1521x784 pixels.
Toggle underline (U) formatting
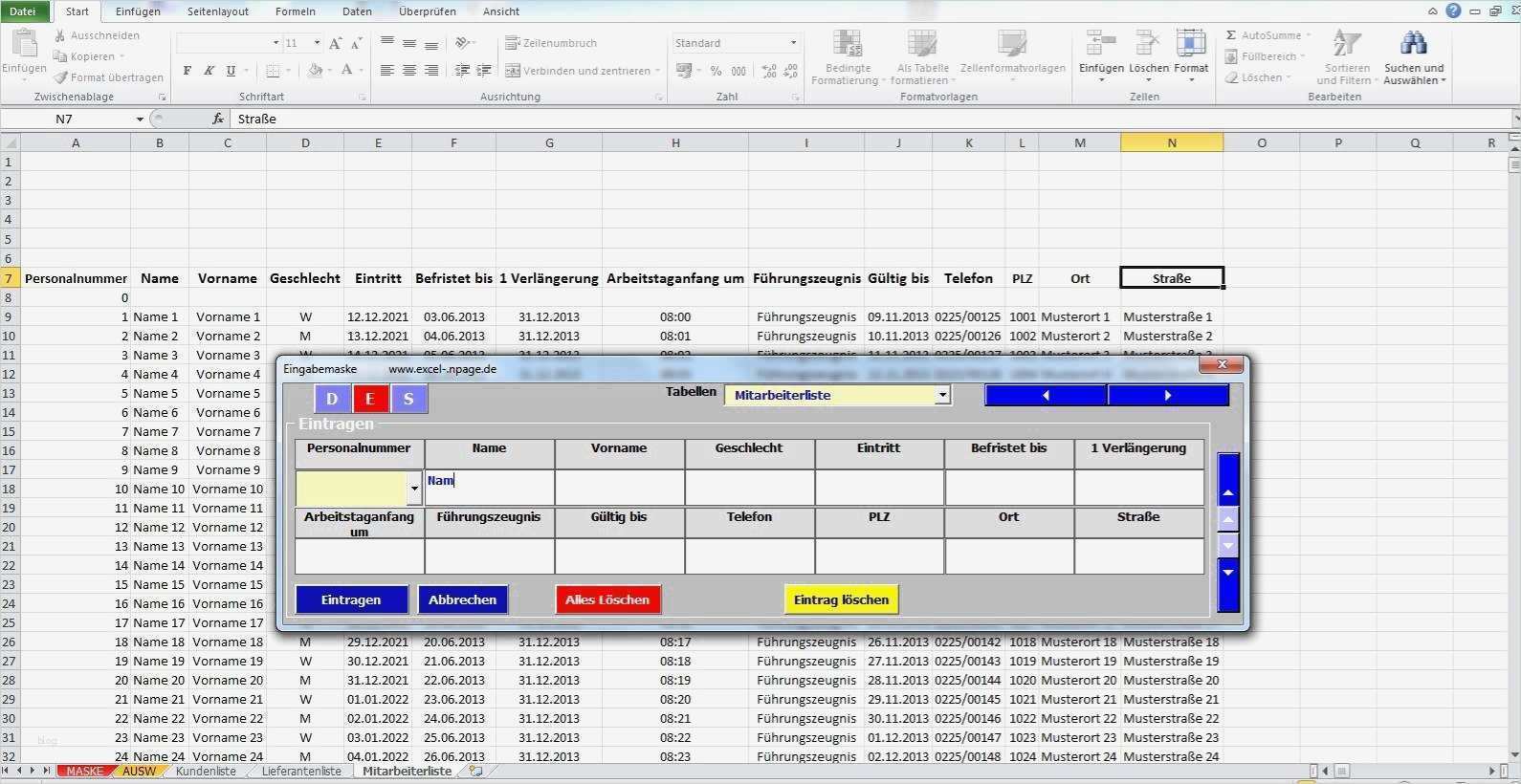[x=231, y=71]
